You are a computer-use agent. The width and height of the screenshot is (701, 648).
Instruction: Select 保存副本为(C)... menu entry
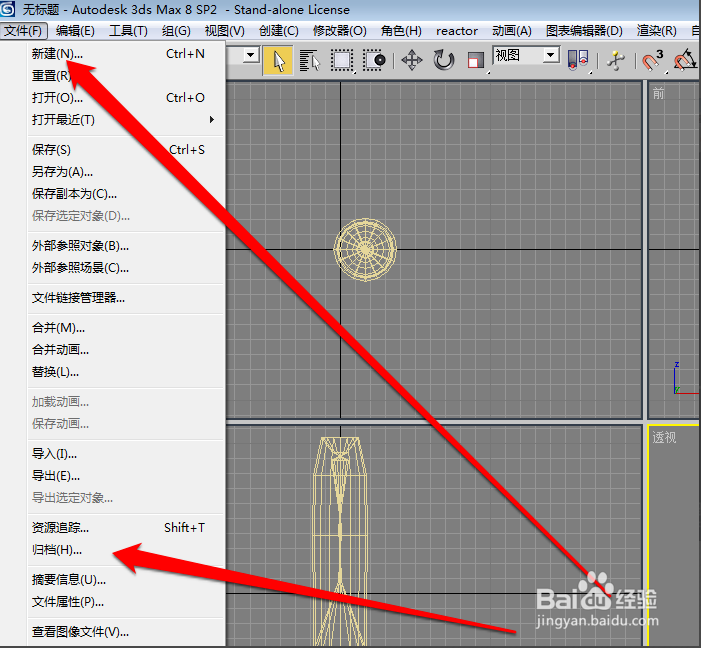(126, 194)
